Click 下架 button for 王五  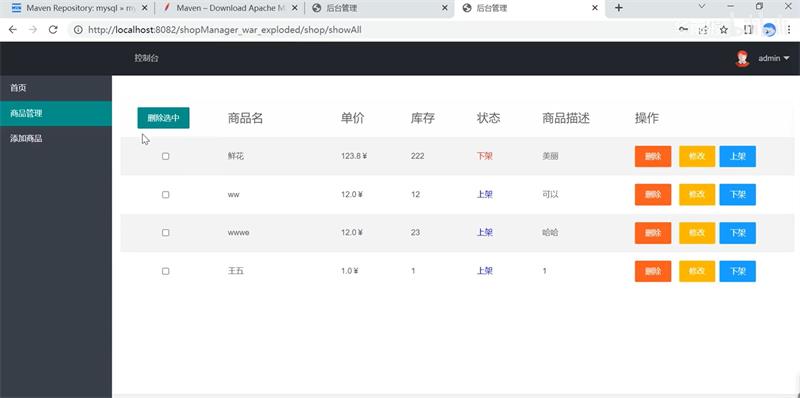[738, 271]
